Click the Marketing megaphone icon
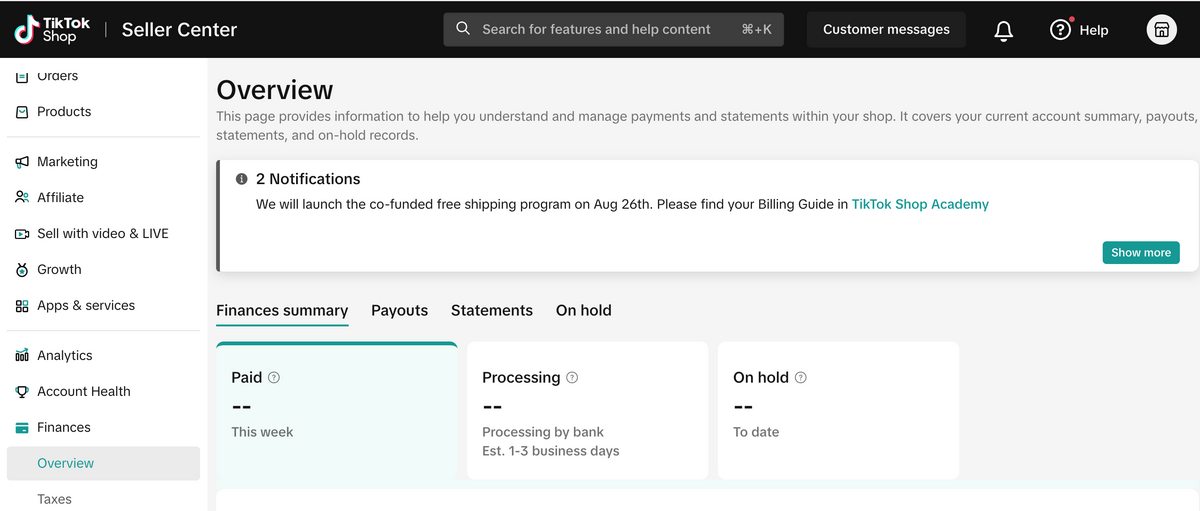1200x511 pixels. pos(22,162)
